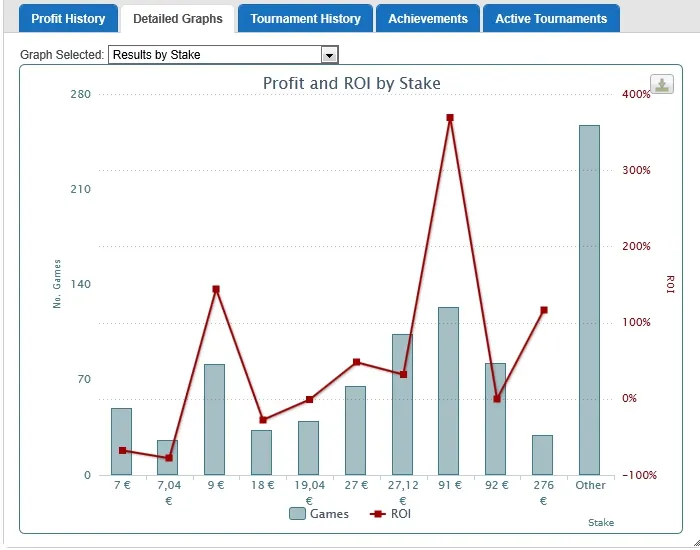Click the 7 € games bar
700x550 pixels.
[x=122, y=442]
